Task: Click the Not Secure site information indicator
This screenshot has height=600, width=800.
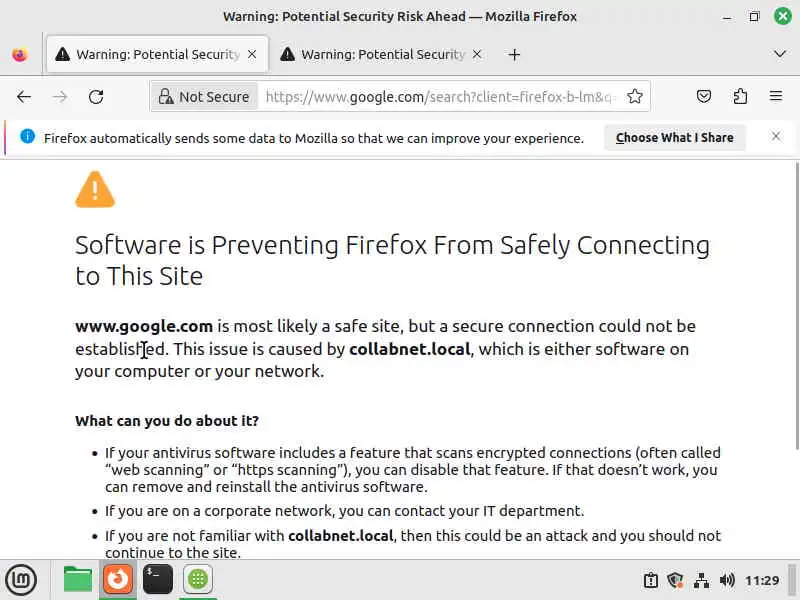Action: pos(204,97)
